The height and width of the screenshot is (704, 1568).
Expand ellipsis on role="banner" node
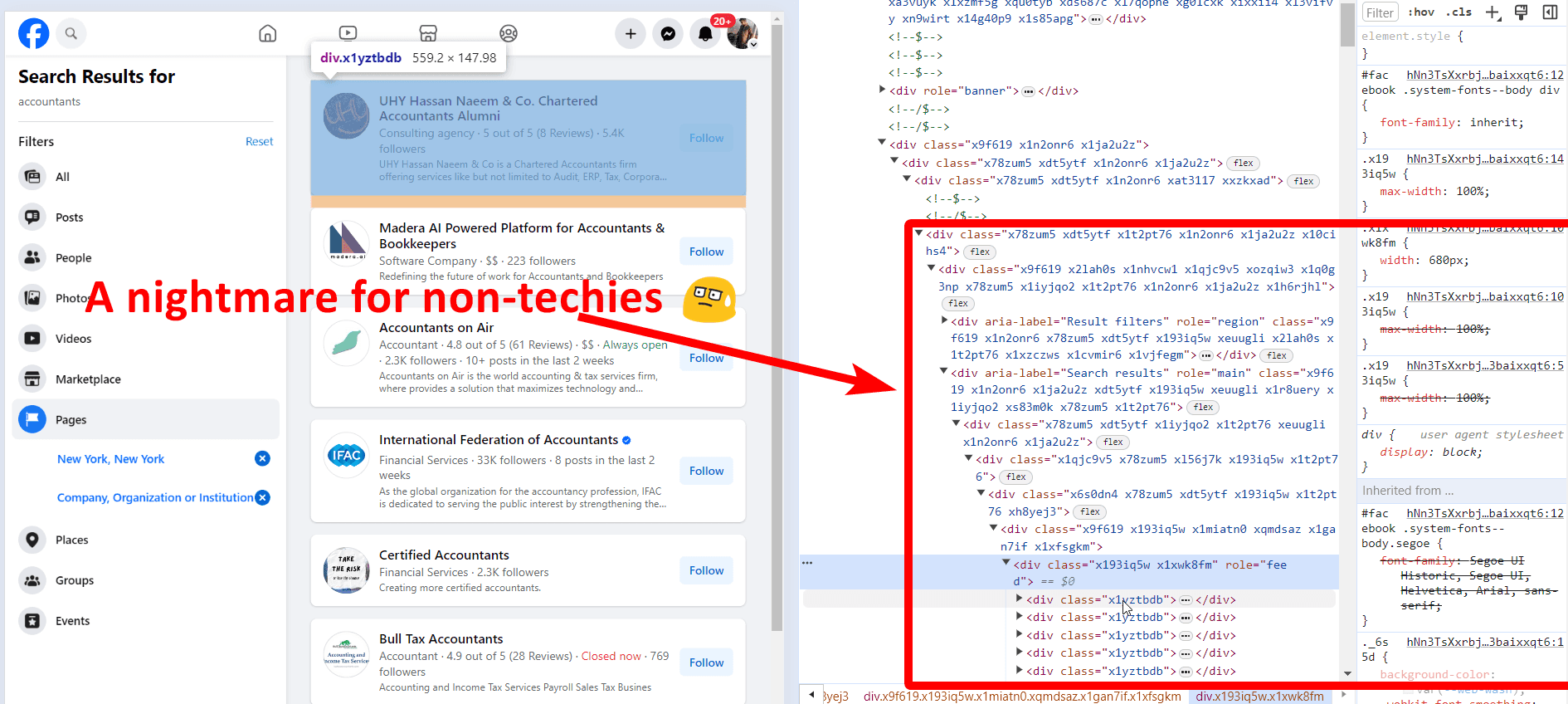click(x=1028, y=91)
